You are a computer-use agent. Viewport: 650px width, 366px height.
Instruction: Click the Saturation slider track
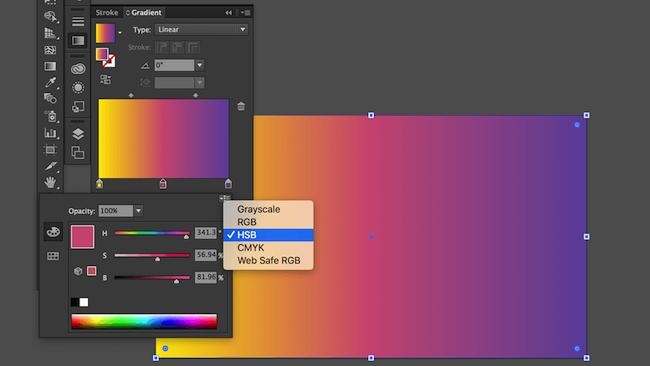point(152,255)
